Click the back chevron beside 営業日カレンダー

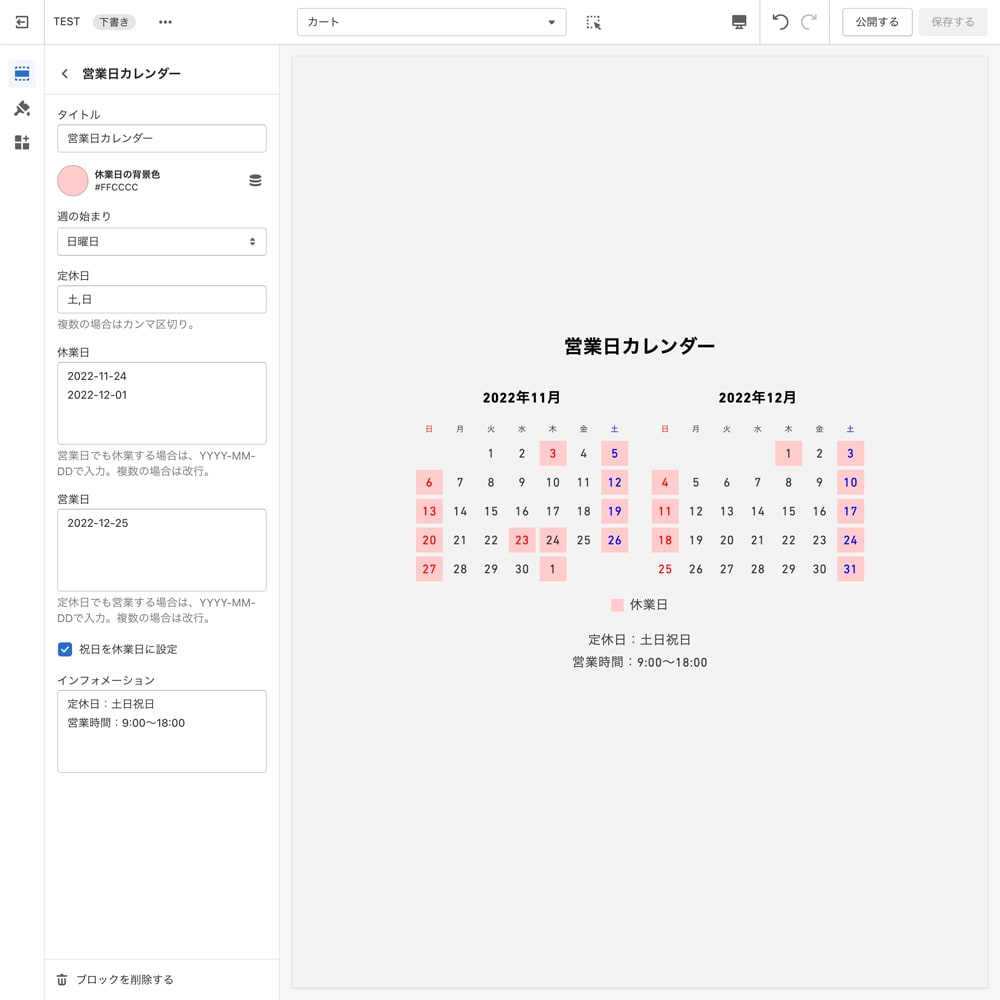click(x=64, y=73)
